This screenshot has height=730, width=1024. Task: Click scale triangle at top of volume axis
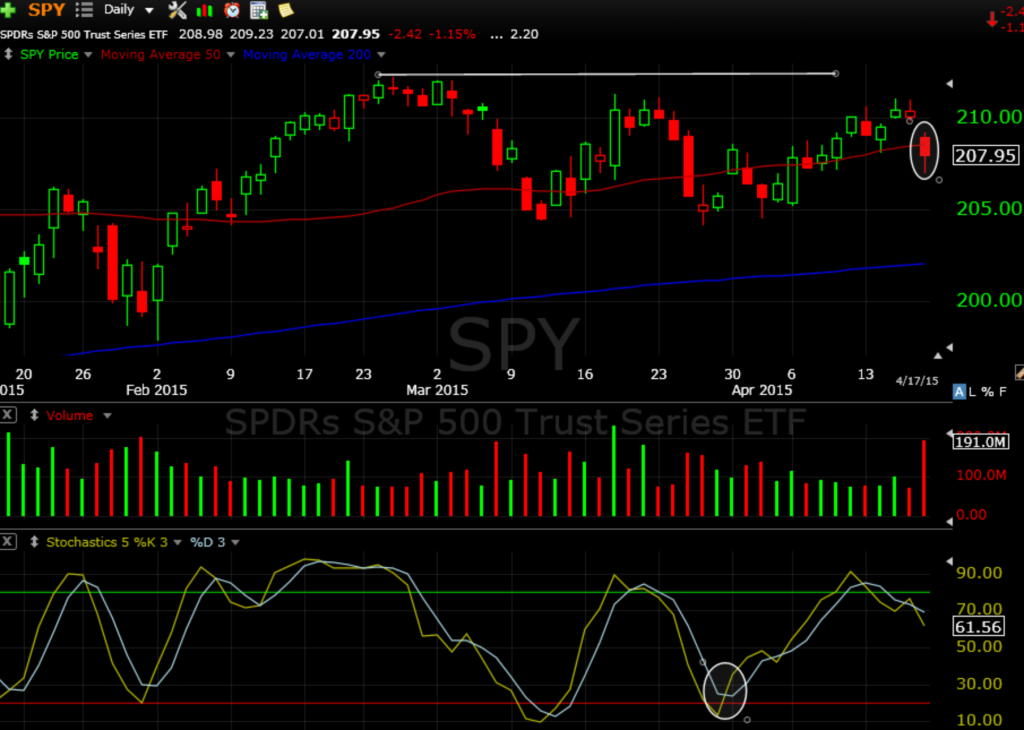click(x=950, y=434)
